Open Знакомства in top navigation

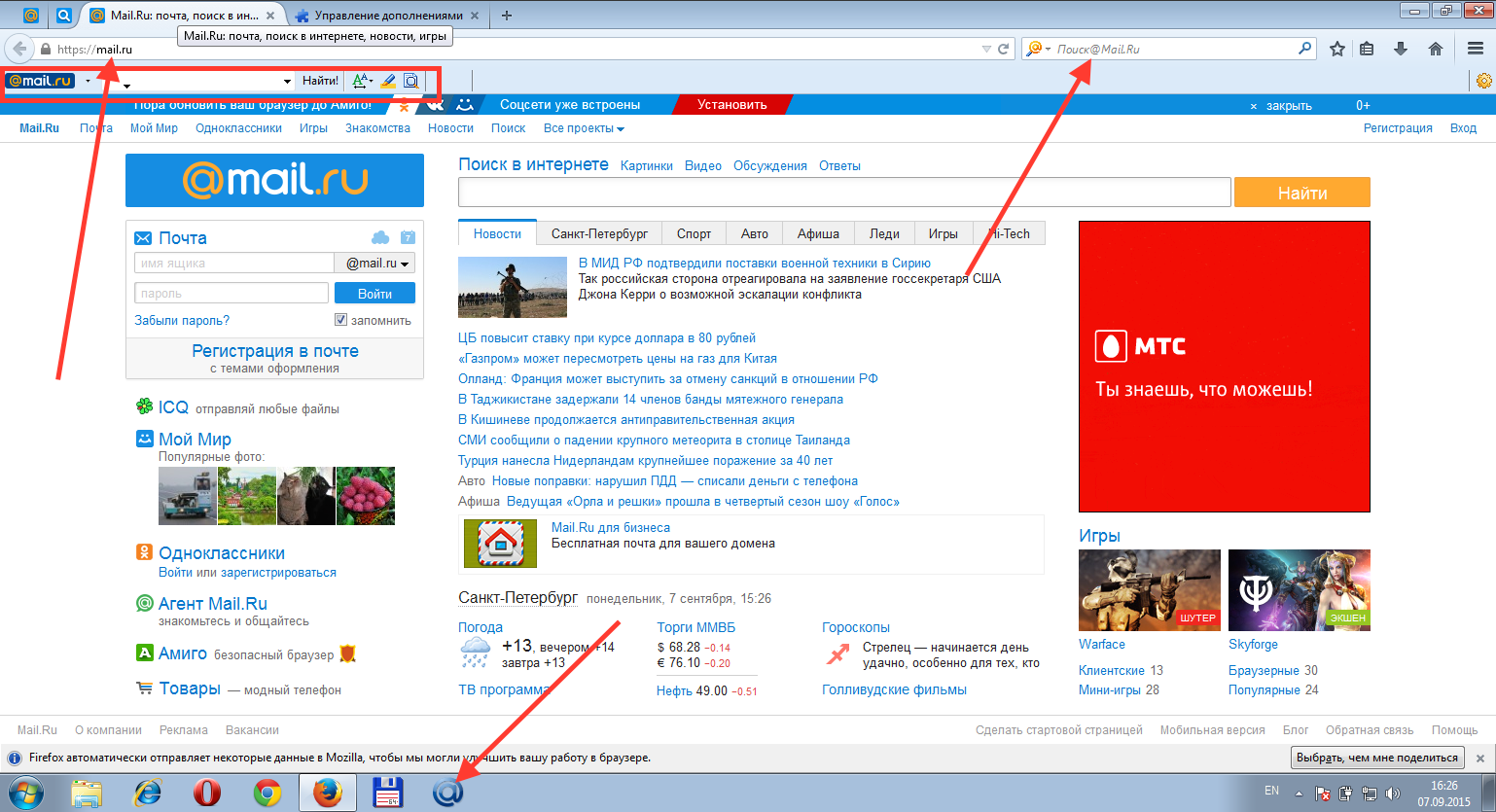coord(377,128)
